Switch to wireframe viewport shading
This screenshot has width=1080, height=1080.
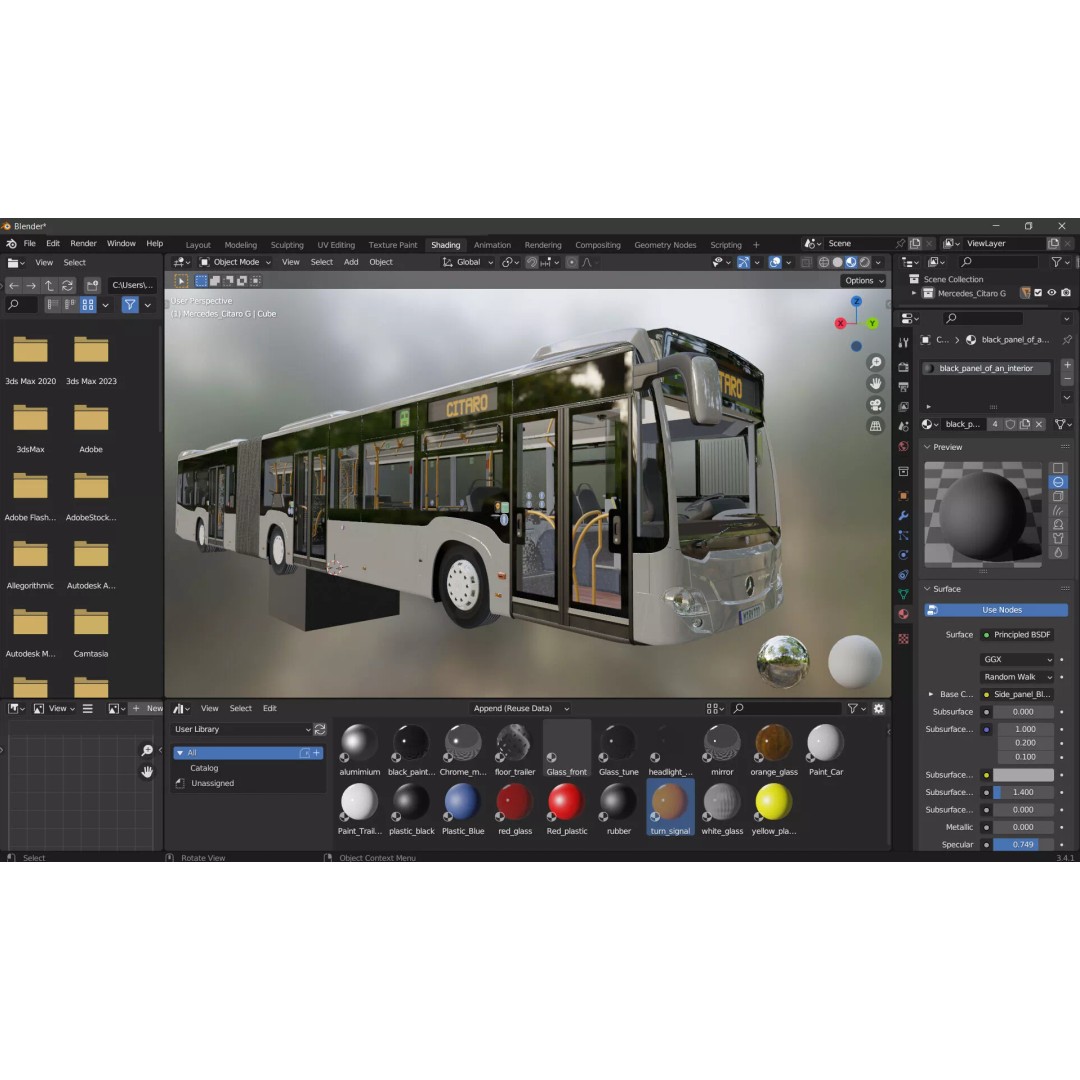coord(824,262)
